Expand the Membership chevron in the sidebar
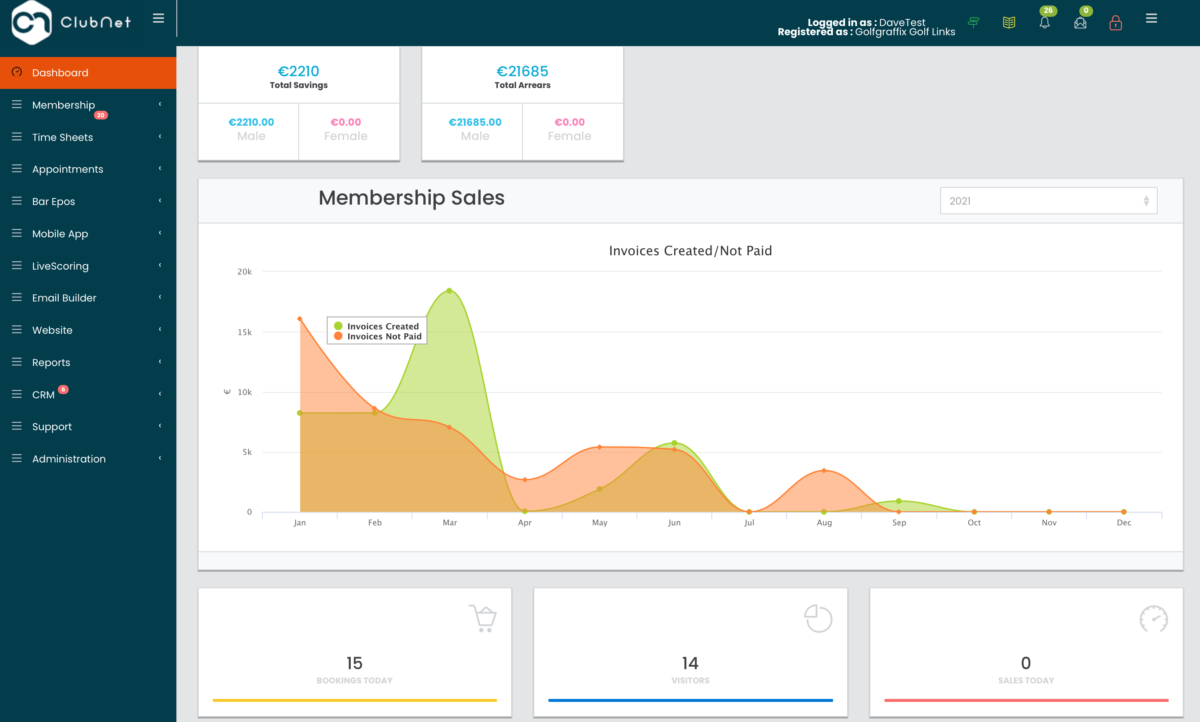Screen dimensions: 1200x722 (160, 105)
